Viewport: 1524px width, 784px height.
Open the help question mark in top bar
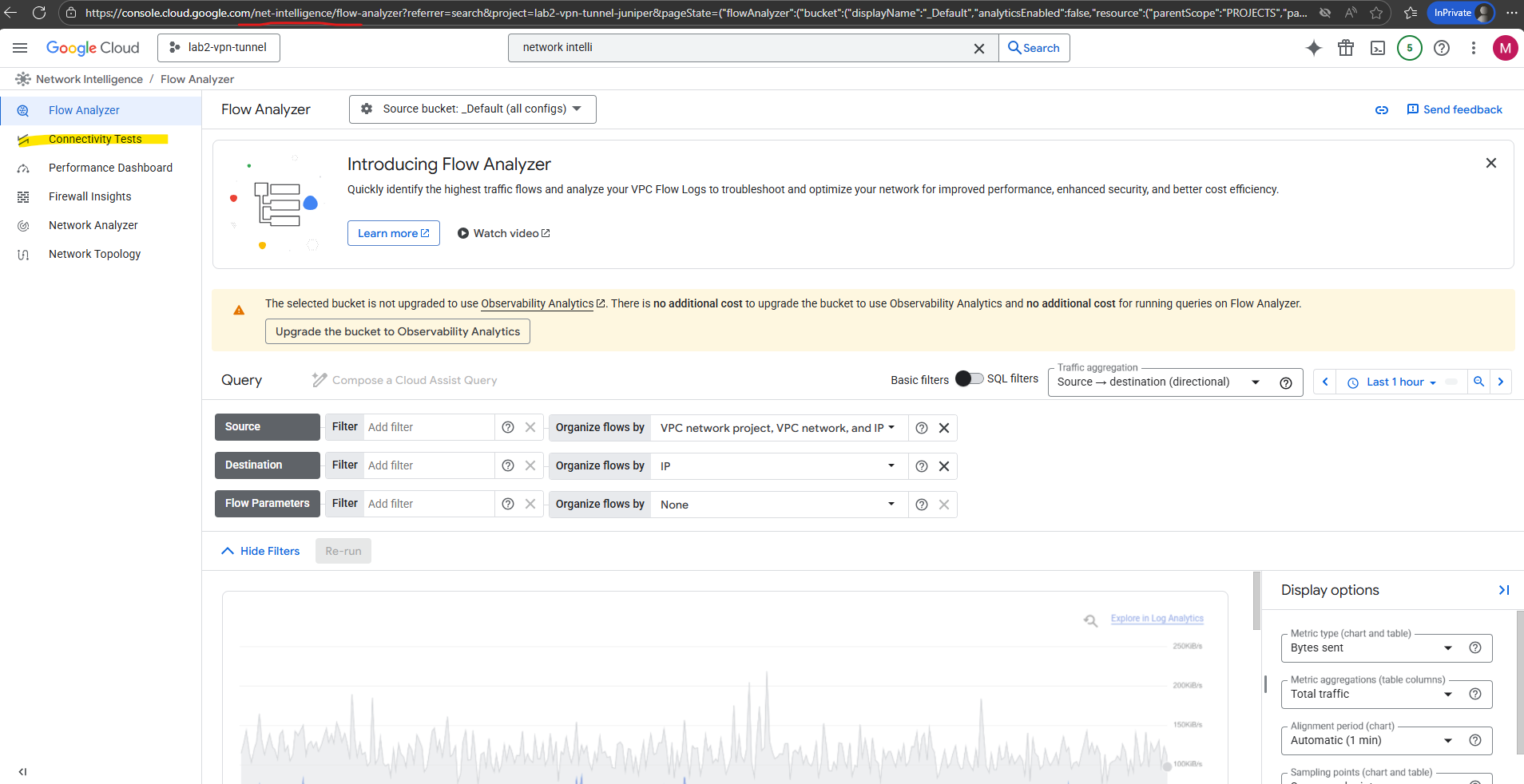(1442, 48)
